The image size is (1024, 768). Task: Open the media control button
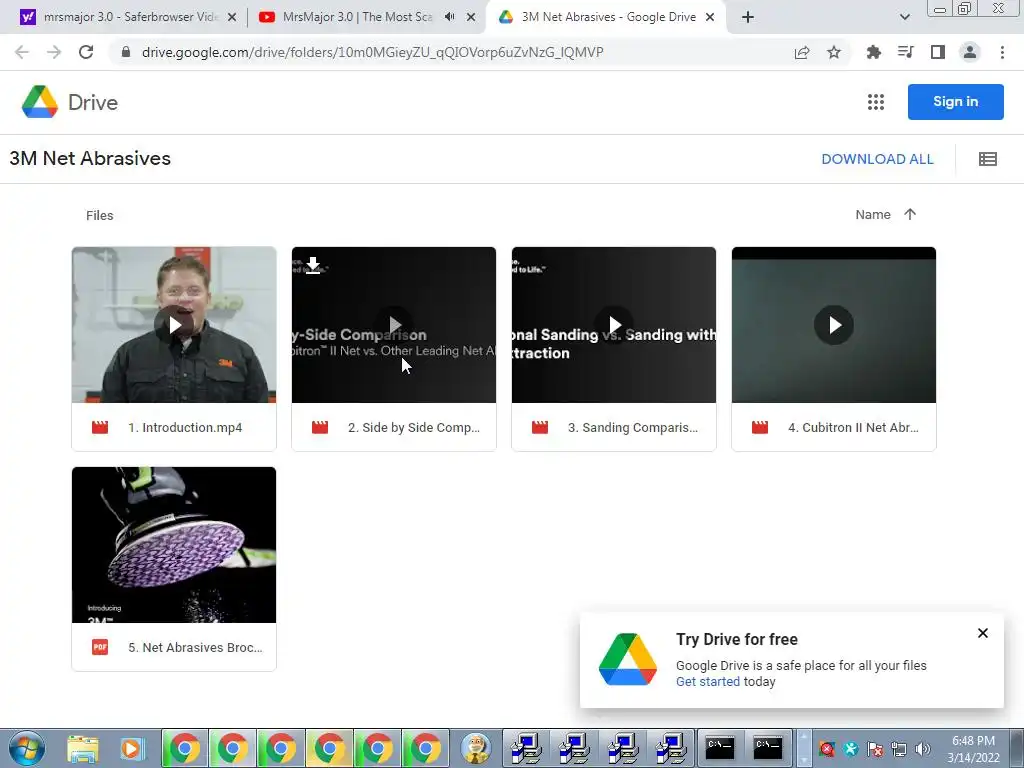(x=905, y=52)
